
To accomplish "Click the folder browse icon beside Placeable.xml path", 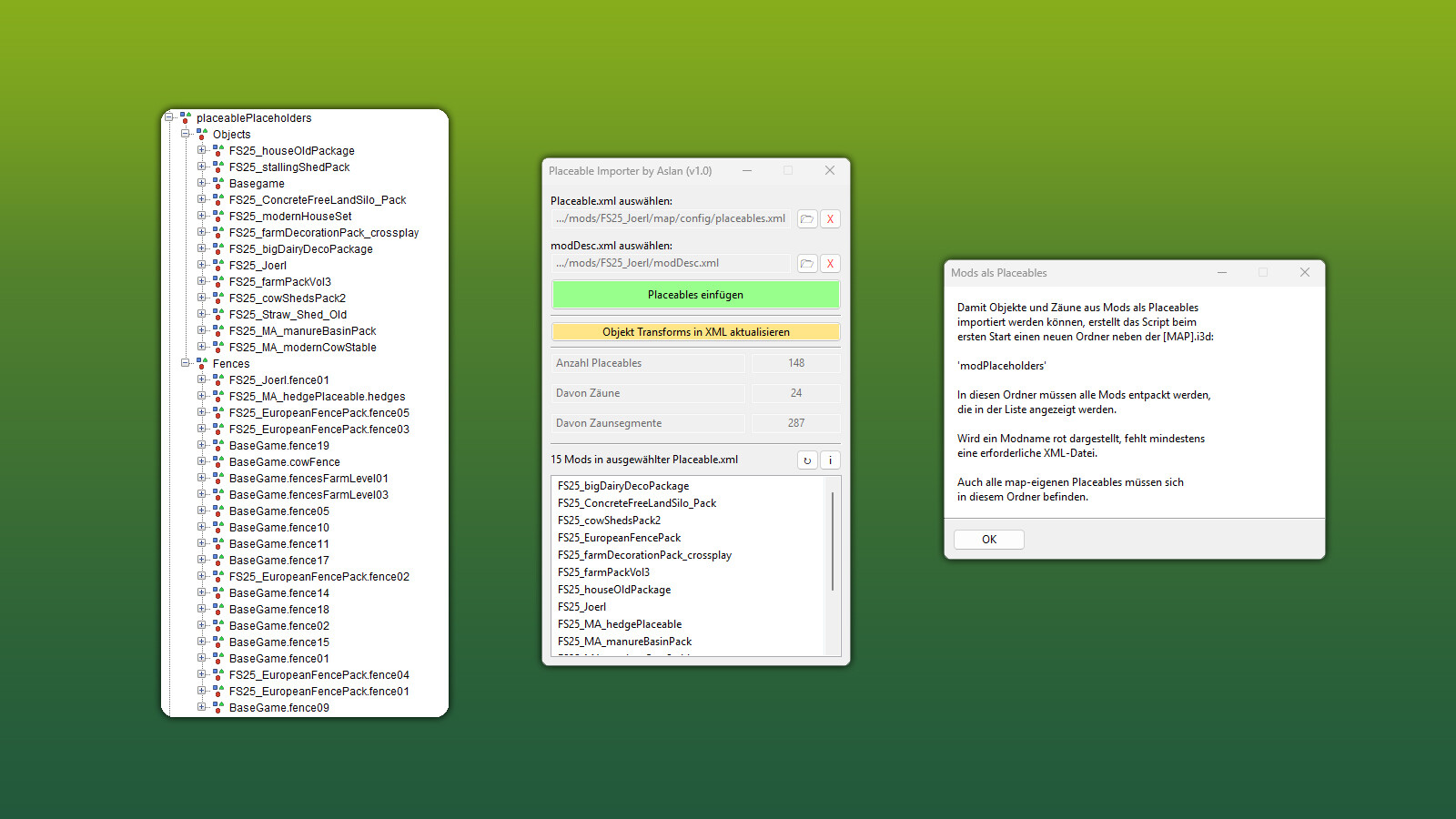I will [x=807, y=218].
